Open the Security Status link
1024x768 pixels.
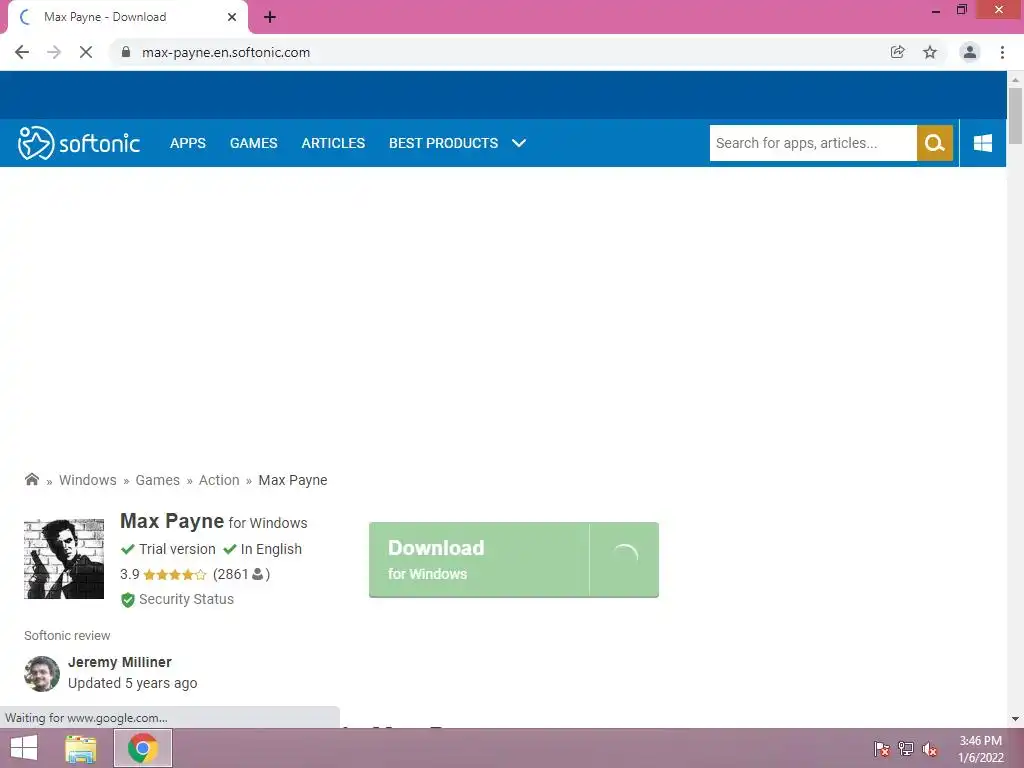(186, 599)
